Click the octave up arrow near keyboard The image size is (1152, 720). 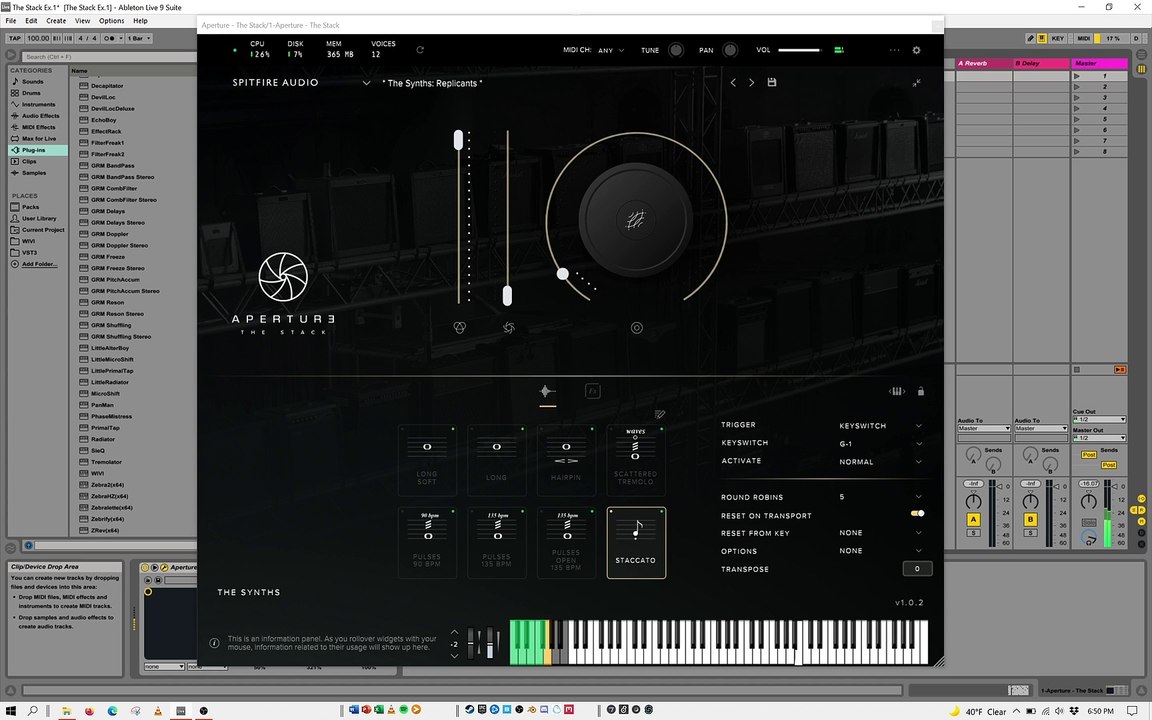click(454, 633)
